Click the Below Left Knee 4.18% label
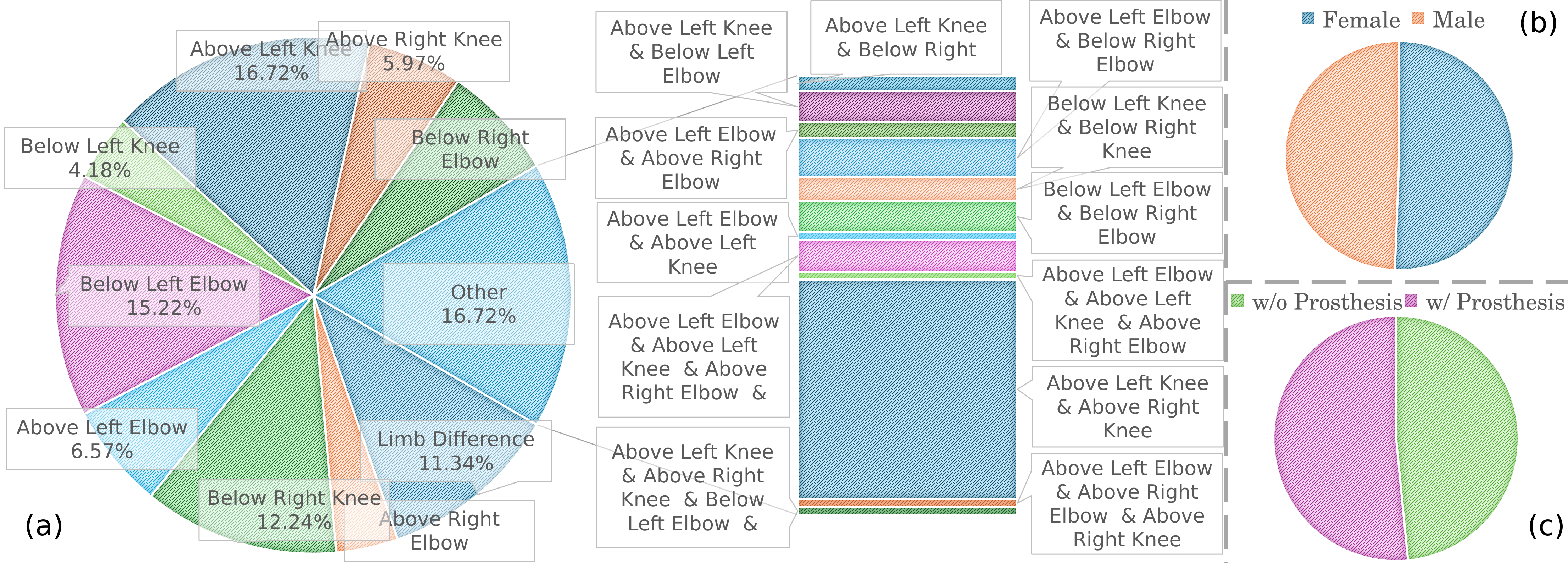 click(100, 158)
